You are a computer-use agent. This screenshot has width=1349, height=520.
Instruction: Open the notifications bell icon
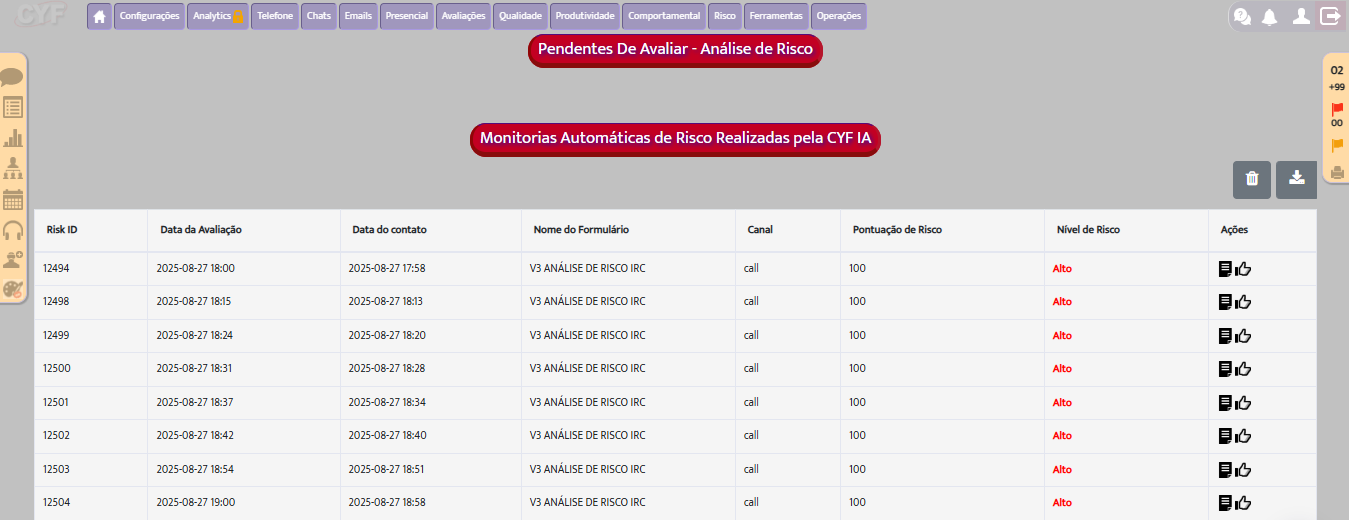coord(1270,16)
